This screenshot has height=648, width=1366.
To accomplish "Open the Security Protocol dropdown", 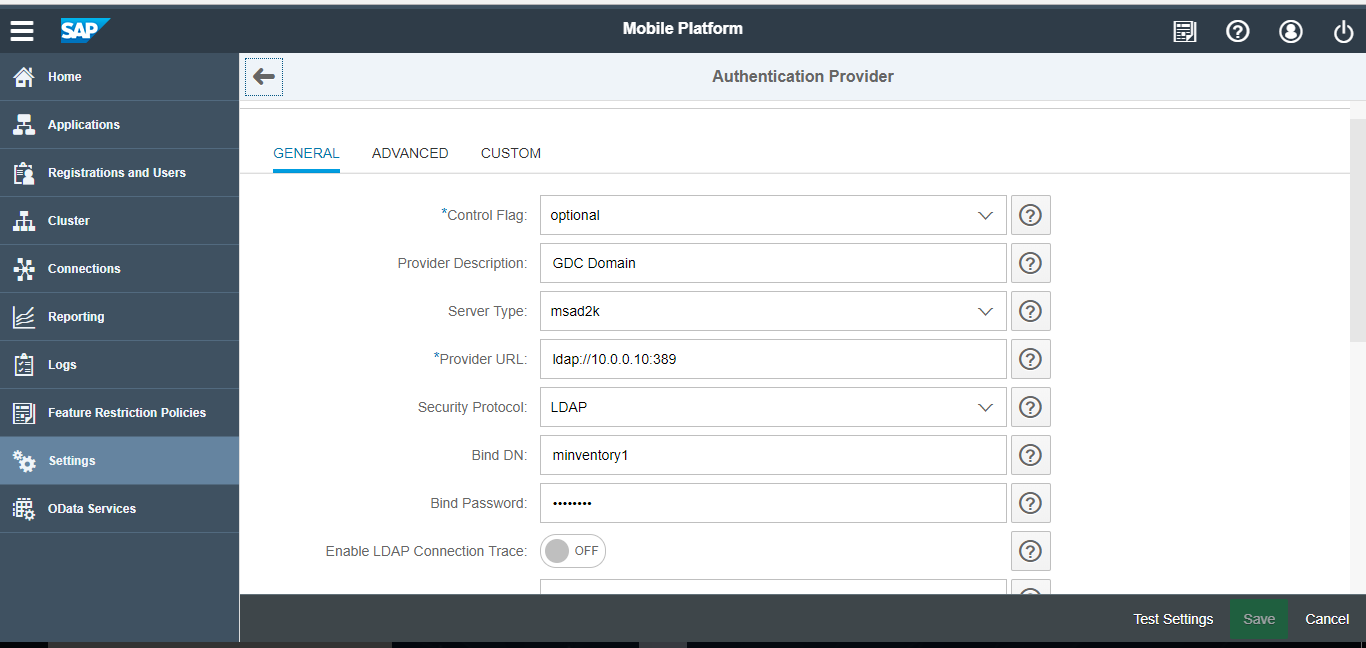I will 984,407.
